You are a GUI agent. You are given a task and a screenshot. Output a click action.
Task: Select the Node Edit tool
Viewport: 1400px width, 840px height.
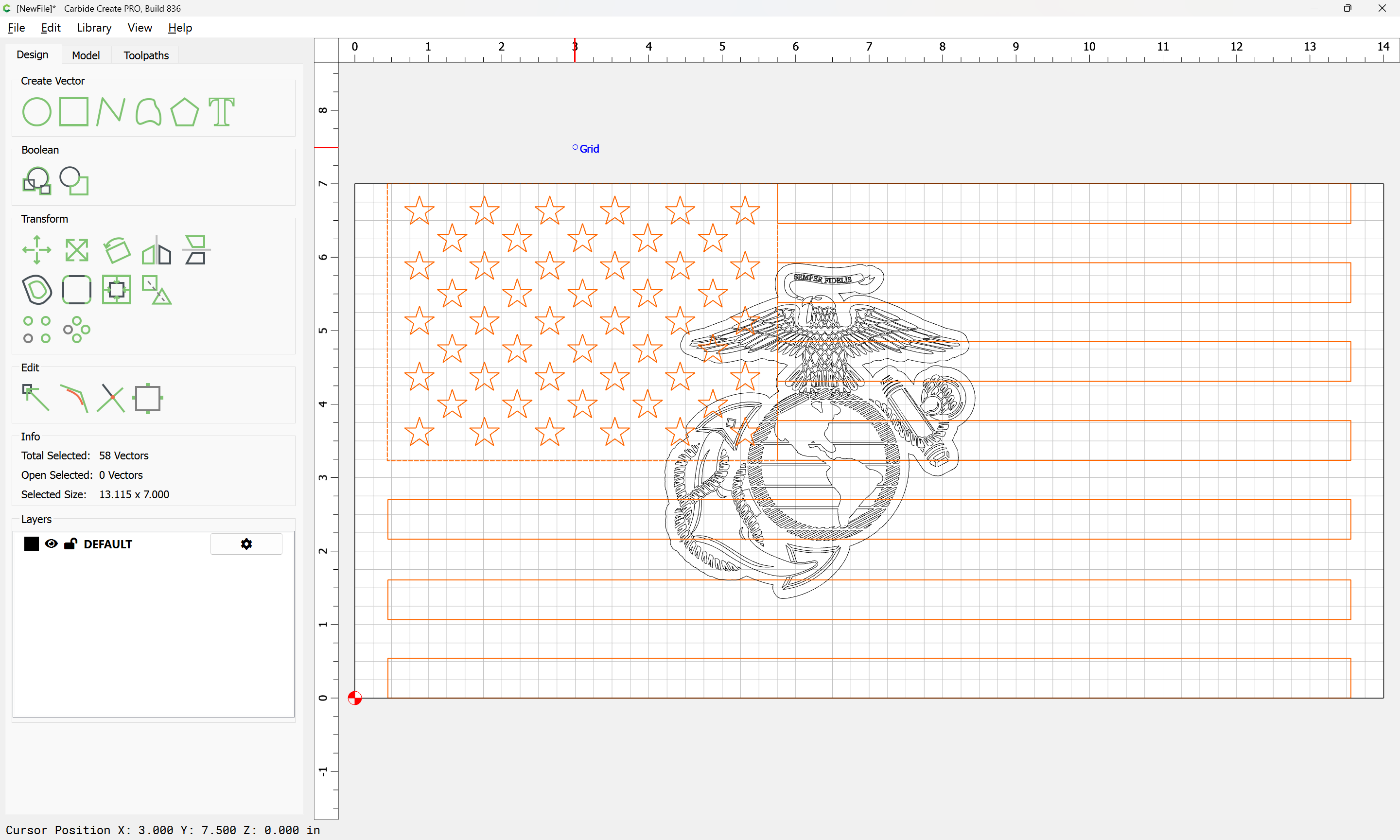pos(35,398)
